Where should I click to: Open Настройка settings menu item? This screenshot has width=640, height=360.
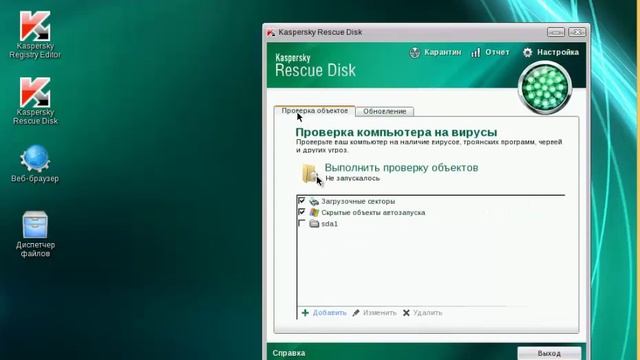click(558, 52)
